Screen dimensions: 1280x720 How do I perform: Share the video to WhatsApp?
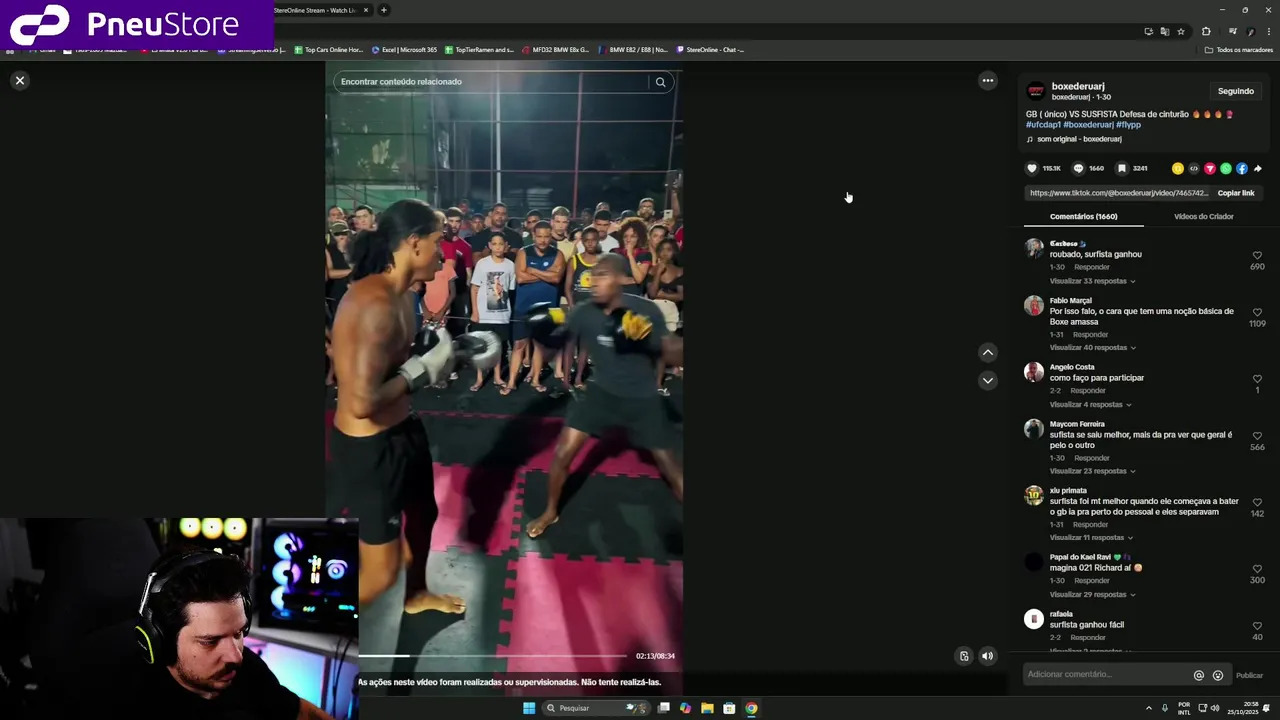click(x=1225, y=168)
